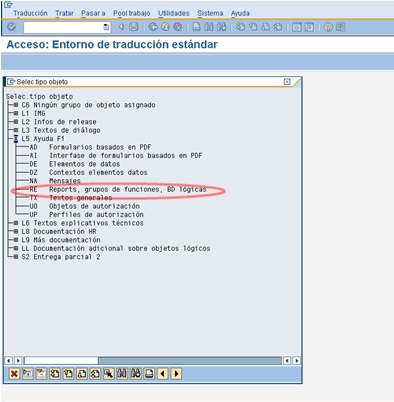Click the First page icon in dialog toolbar

coord(55,374)
